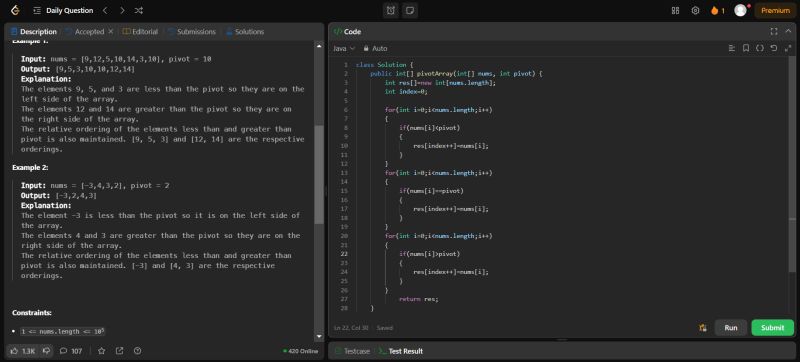The height and width of the screenshot is (362, 800).
Task: Click the green Submit button
Action: (772, 328)
